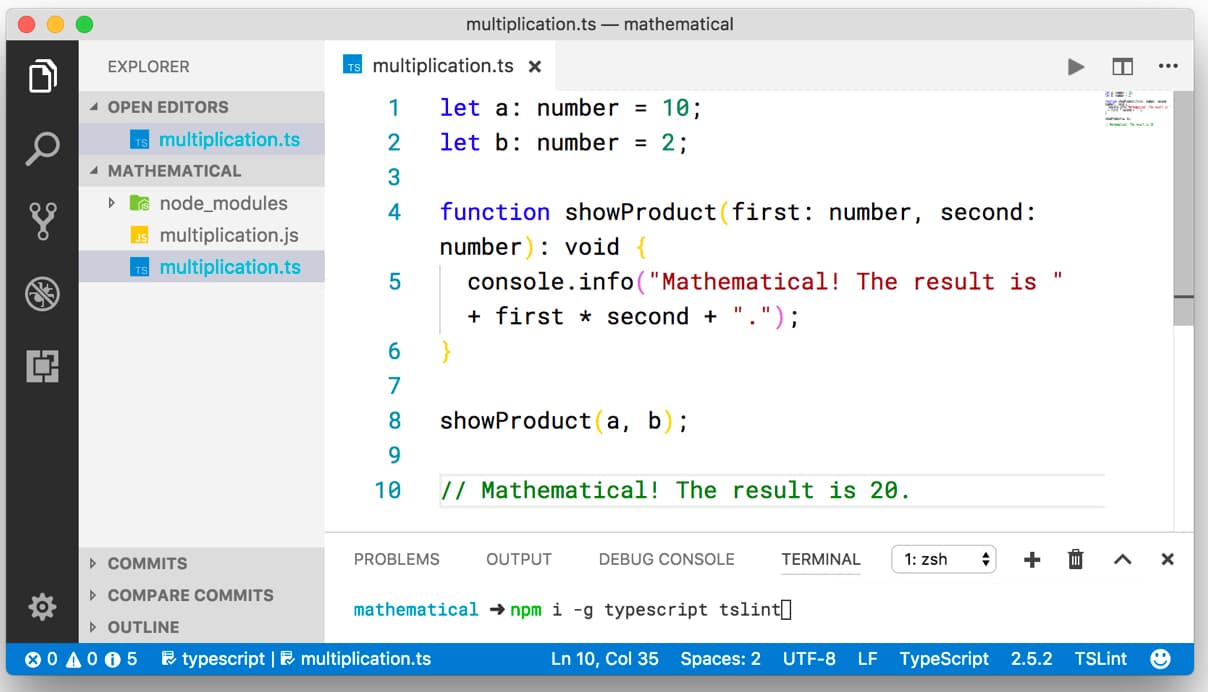Viewport: 1208px width, 692px height.
Task: Open the zsh terminal selector dropdown
Action: pos(944,560)
